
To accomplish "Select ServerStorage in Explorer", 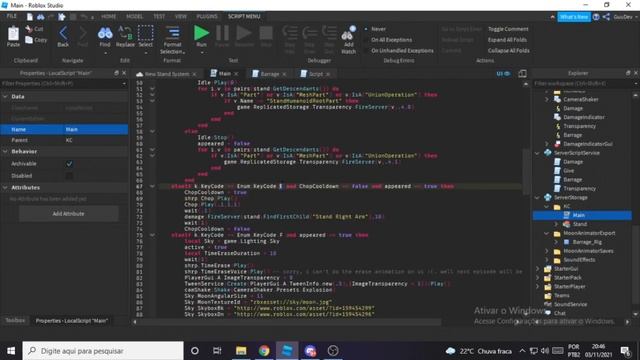I will point(570,197).
